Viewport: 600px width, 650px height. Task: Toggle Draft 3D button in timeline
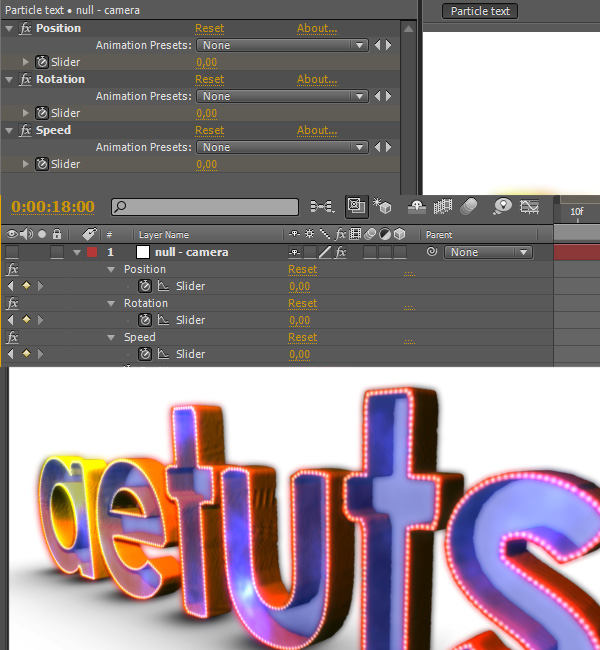[x=382, y=206]
